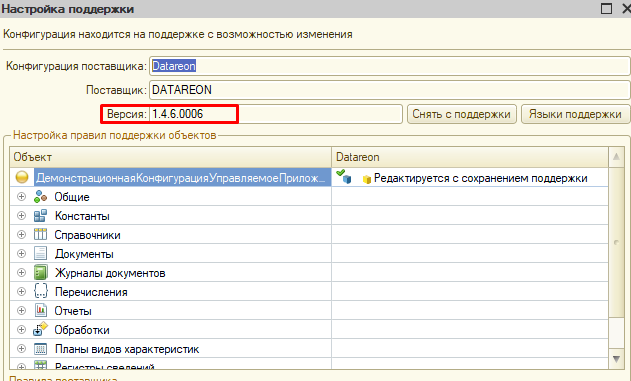The height and width of the screenshot is (381, 631).
Task: Open the Языки поддержки button
Action: [575, 114]
